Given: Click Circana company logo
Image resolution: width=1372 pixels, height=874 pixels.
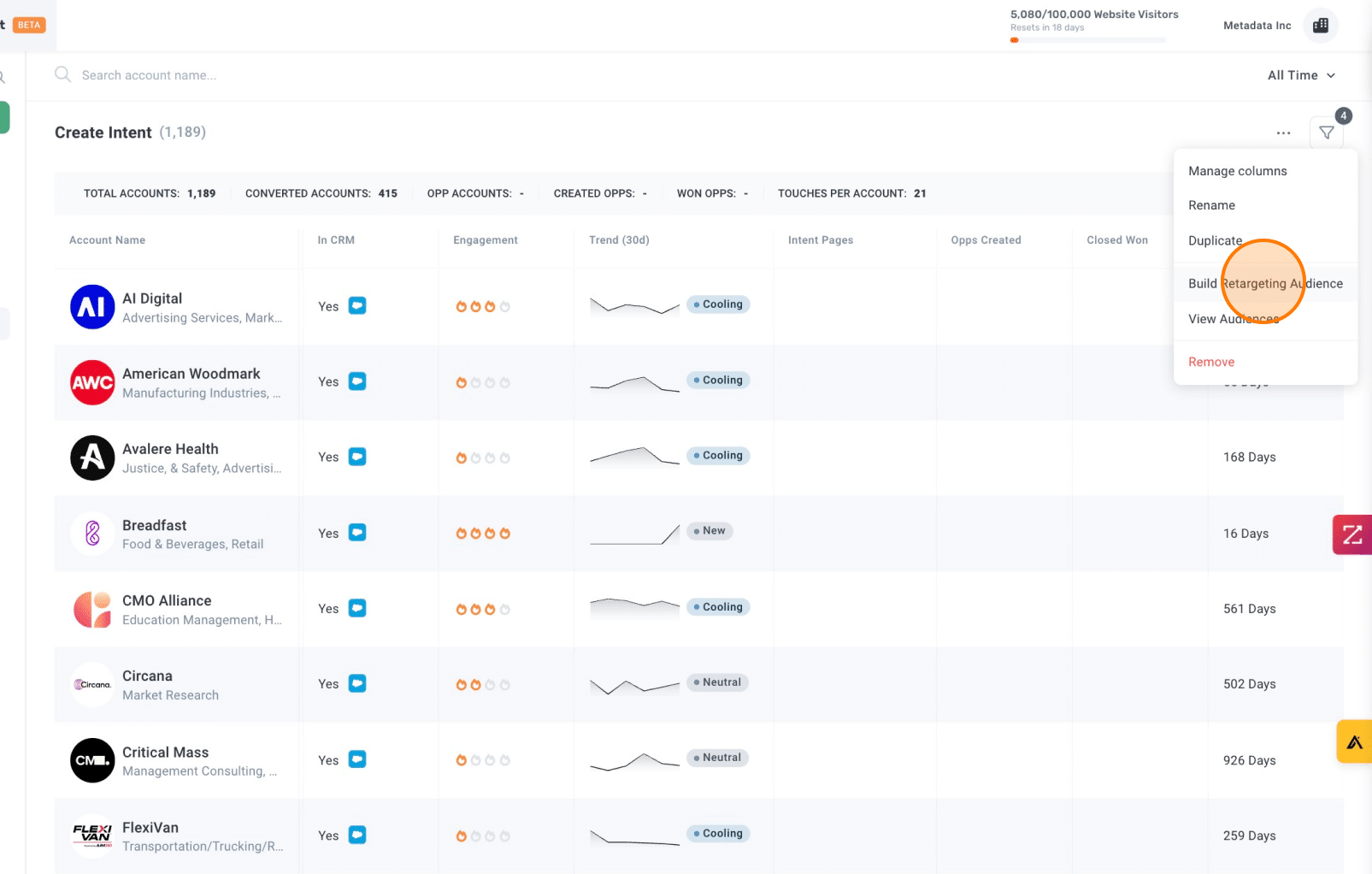Looking at the screenshot, I should [x=92, y=684].
